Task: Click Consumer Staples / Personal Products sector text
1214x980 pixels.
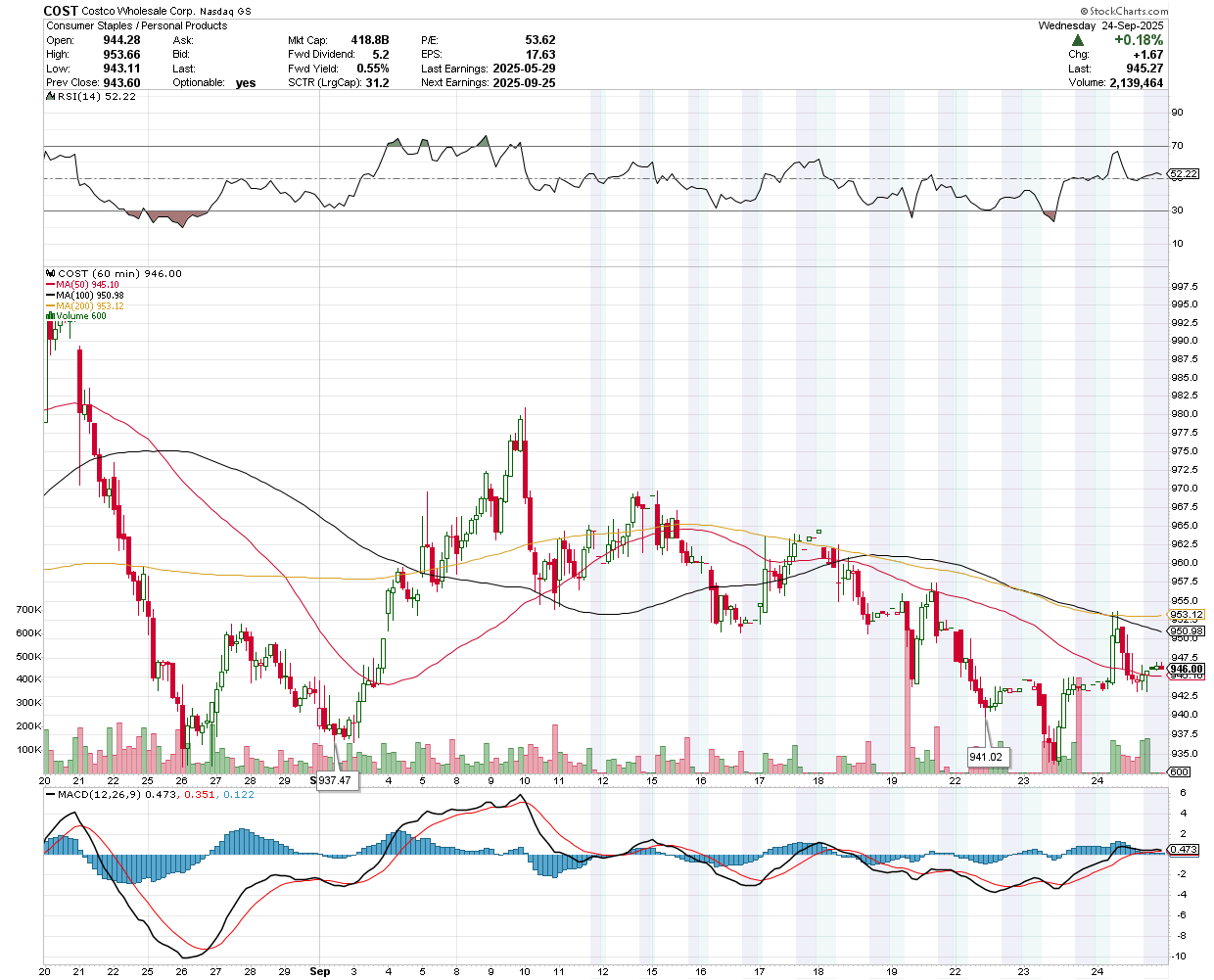Action: 137,25
